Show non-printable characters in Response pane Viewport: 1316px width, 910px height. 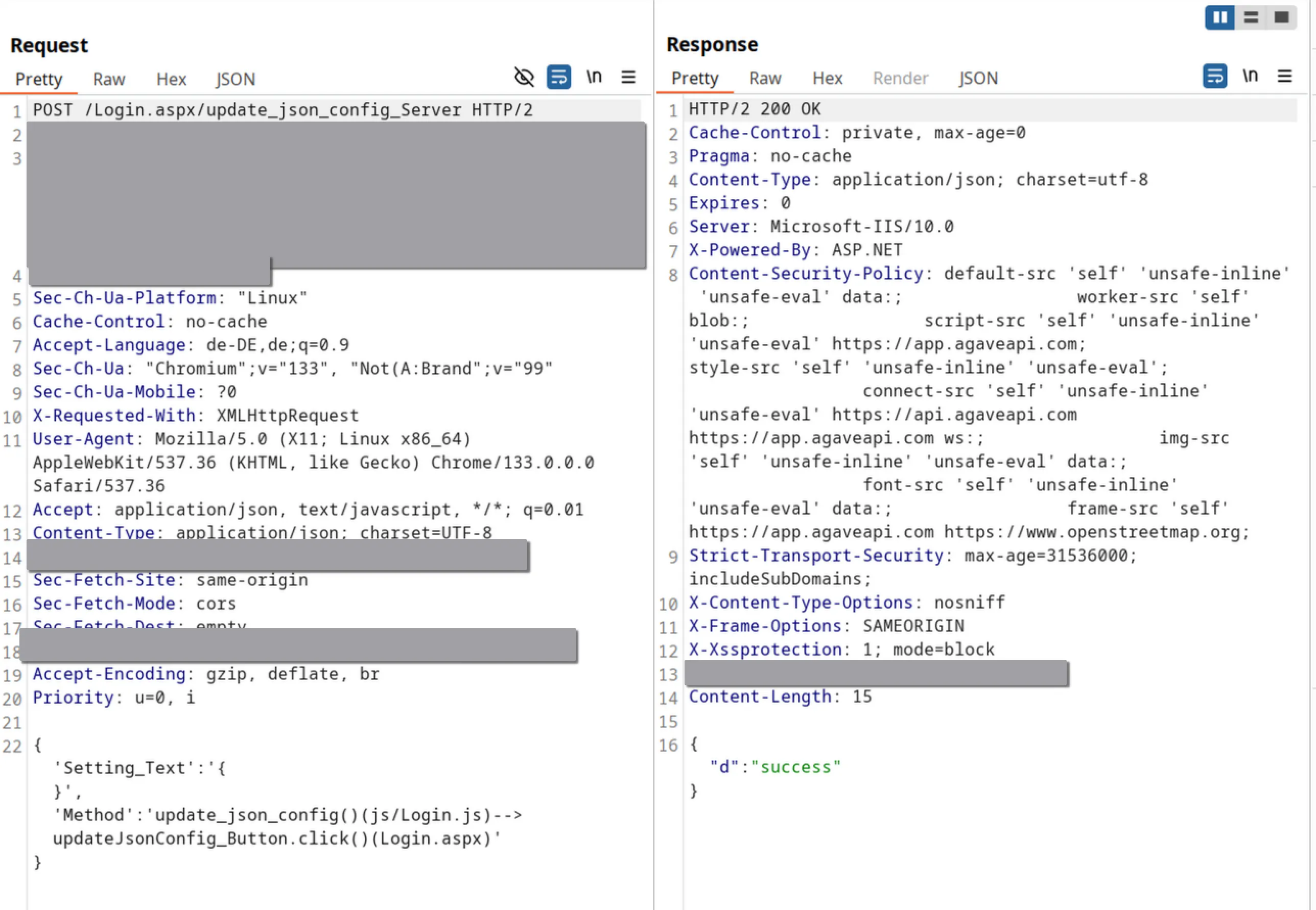tap(1250, 76)
